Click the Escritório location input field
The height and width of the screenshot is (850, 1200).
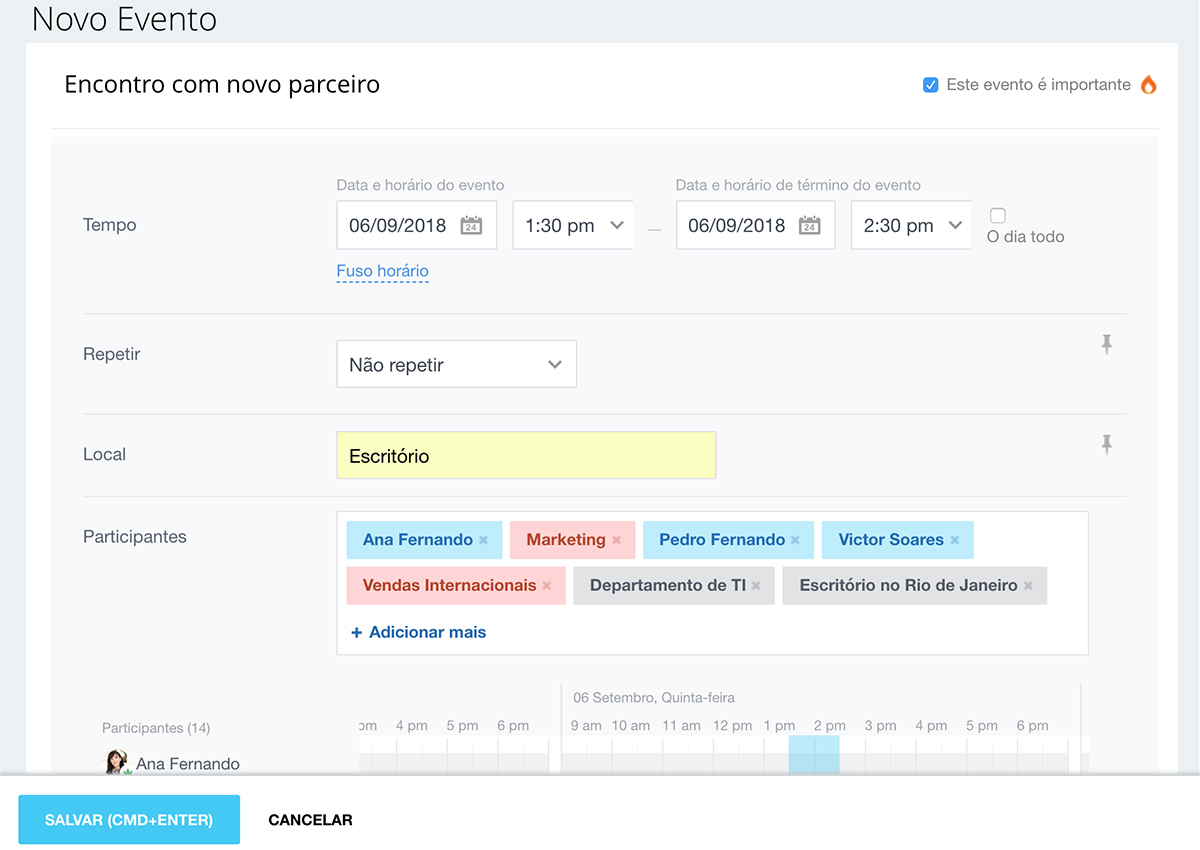pos(526,456)
